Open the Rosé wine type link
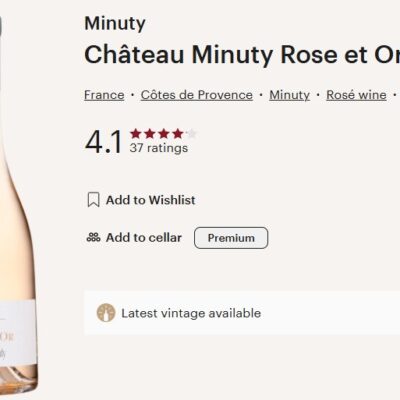This screenshot has height=400, width=400. coord(356,95)
